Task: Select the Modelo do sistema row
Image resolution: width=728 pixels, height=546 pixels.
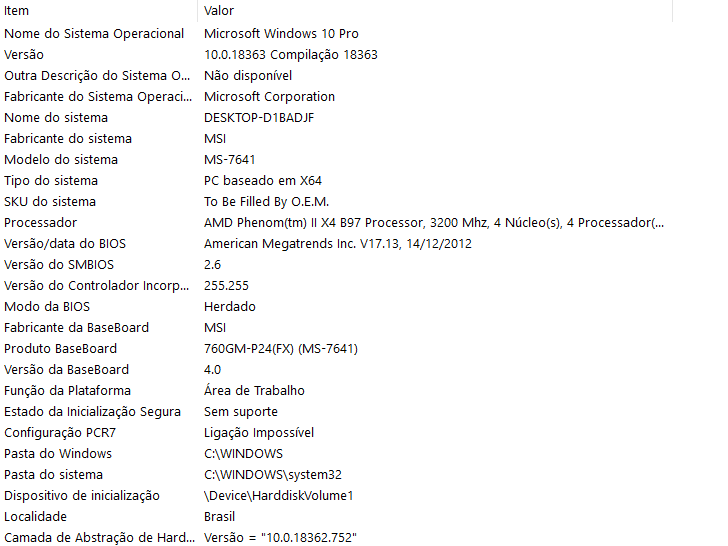Action: pos(336,159)
